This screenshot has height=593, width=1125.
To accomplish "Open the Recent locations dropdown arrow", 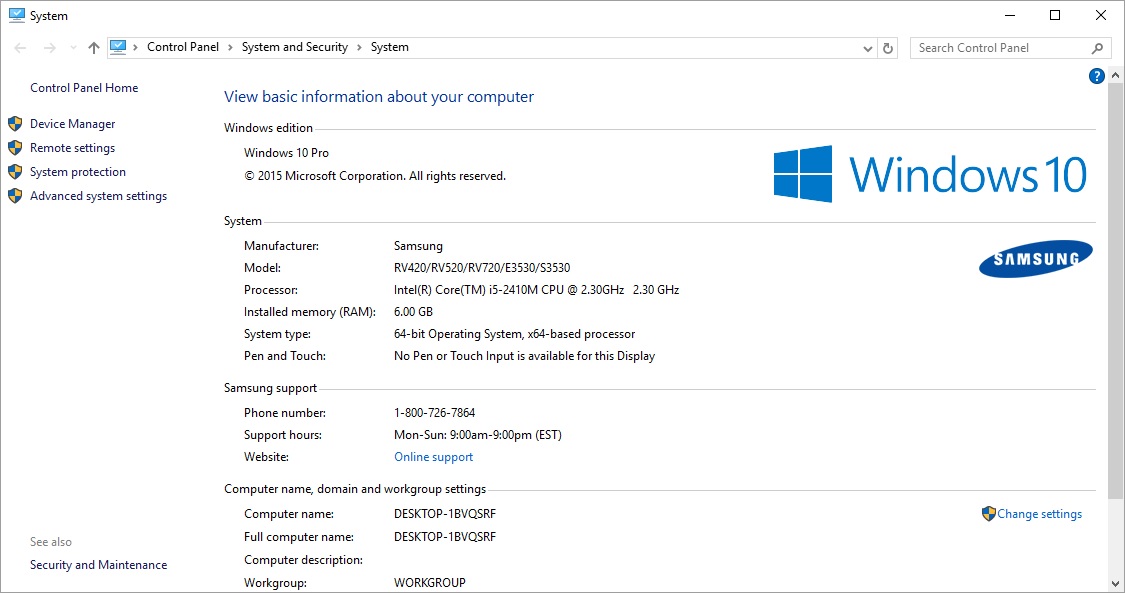I will [73, 48].
